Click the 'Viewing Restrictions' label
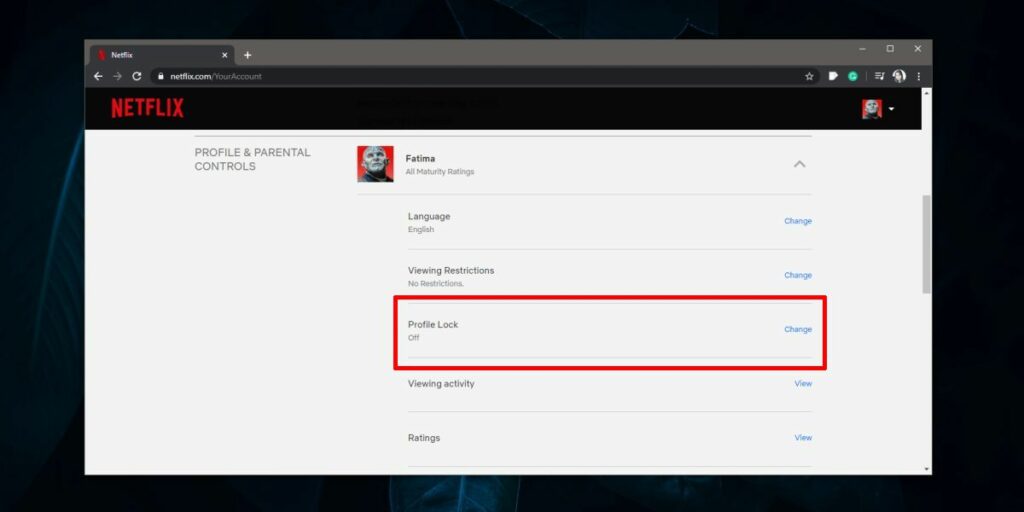This screenshot has width=1024, height=512. (451, 270)
